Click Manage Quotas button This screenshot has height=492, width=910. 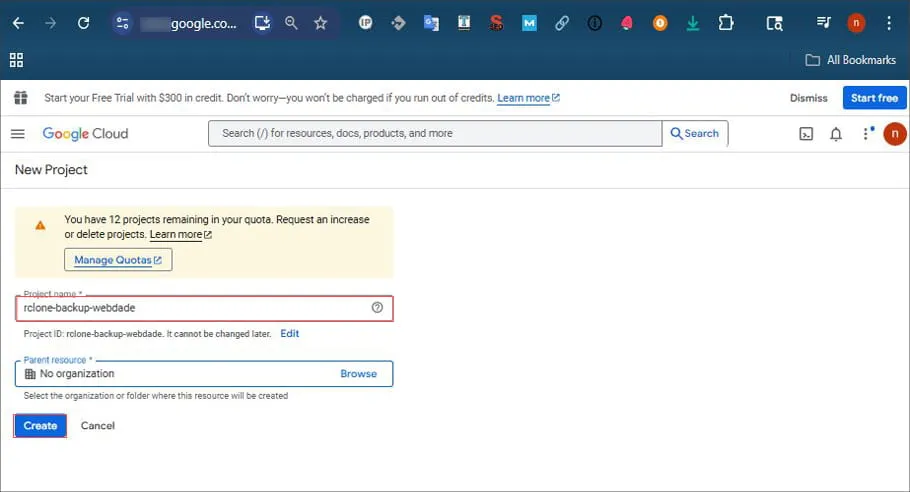[118, 260]
